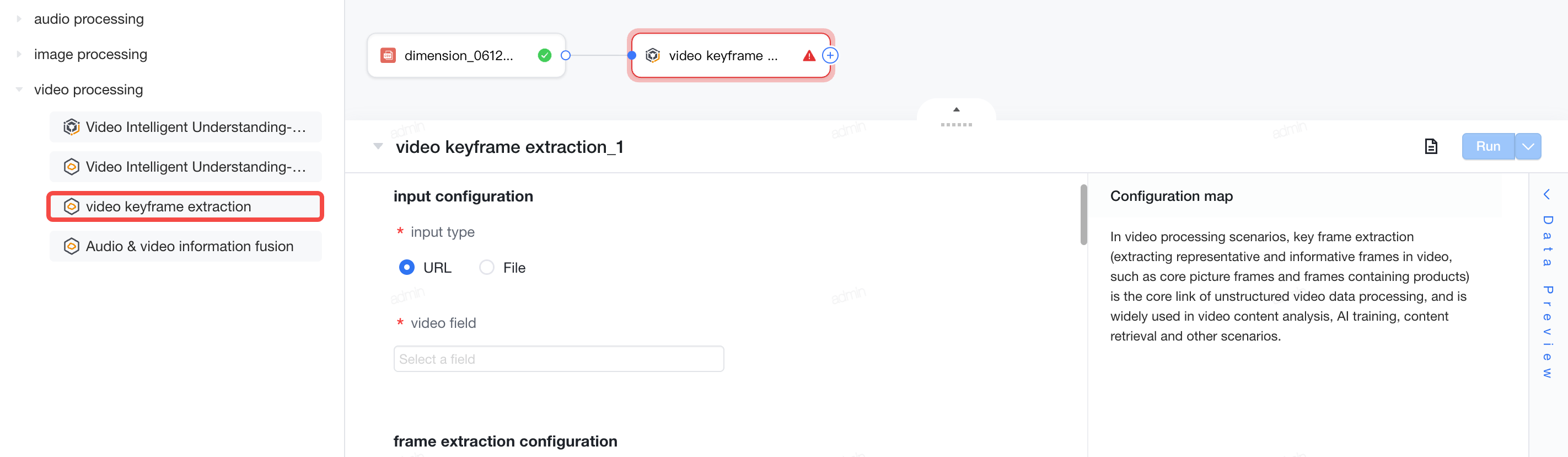Select the URL input type radio

(406, 268)
